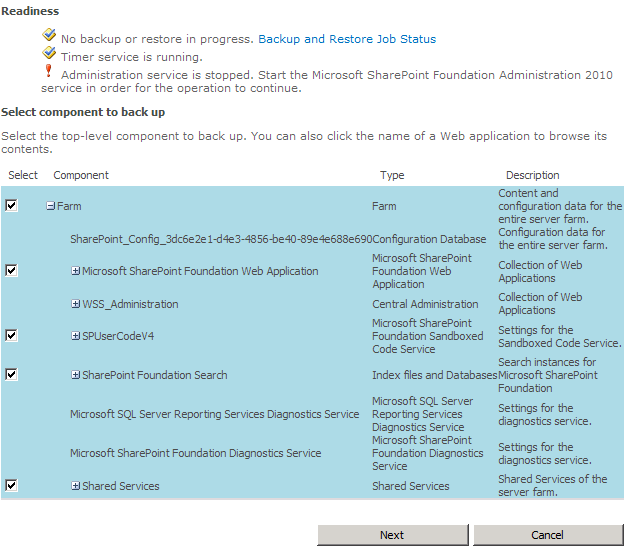Image resolution: width=628 pixels, height=547 pixels.
Task: Toggle Microsoft SharePoint Foundation Web Application checkbox
Action: tap(11, 270)
